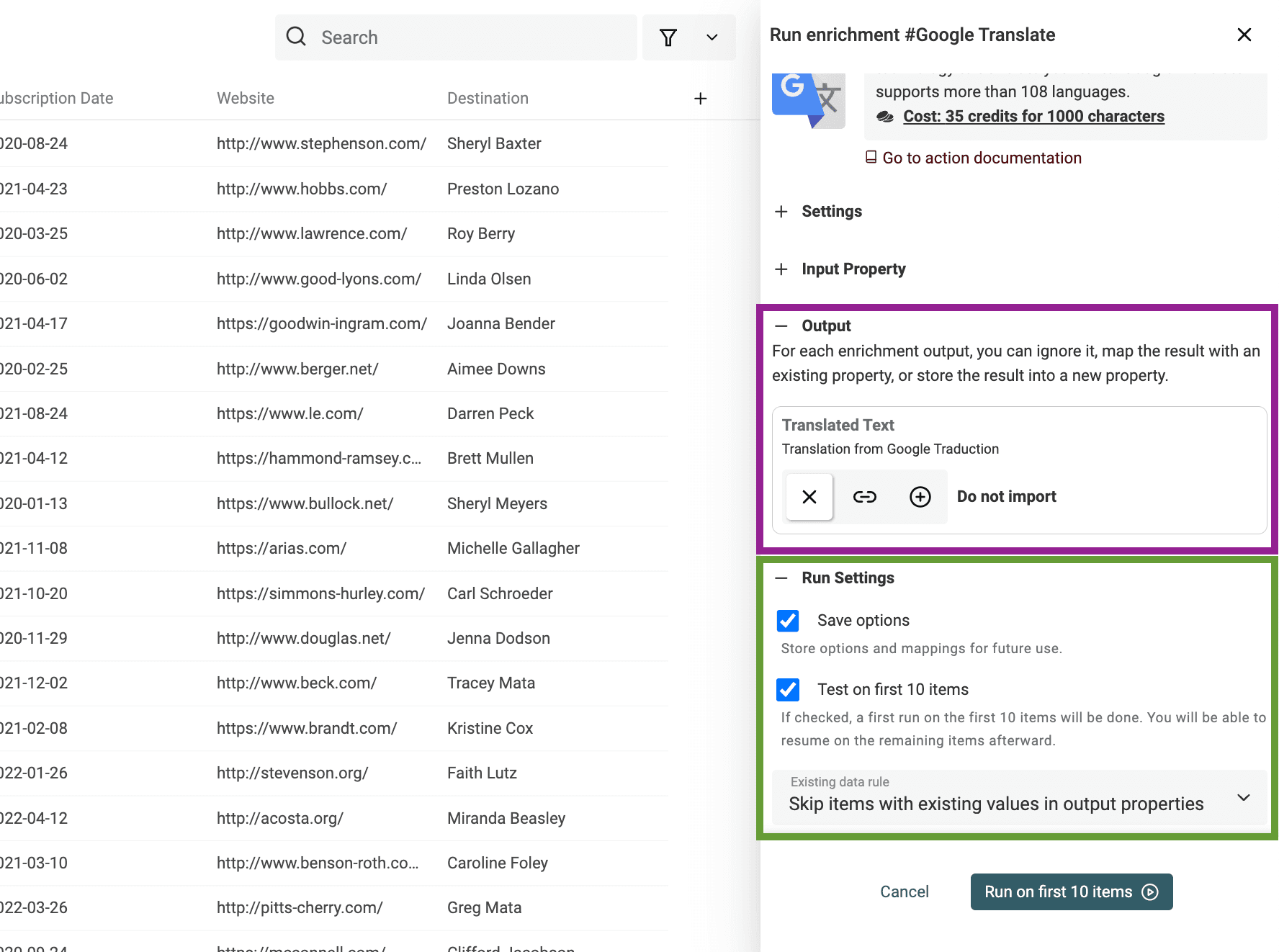Open the Existing data rule dropdown

(1019, 797)
